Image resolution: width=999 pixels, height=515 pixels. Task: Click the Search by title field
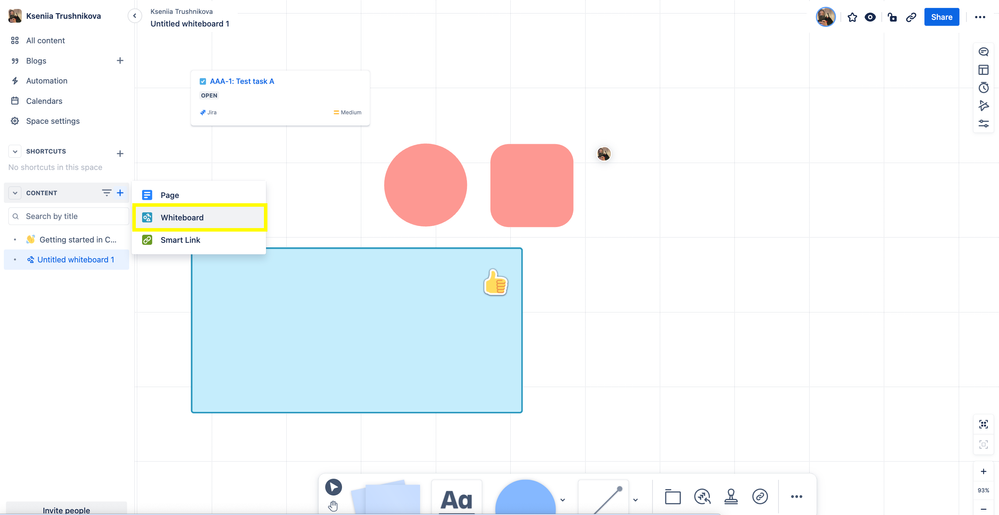[68, 216]
